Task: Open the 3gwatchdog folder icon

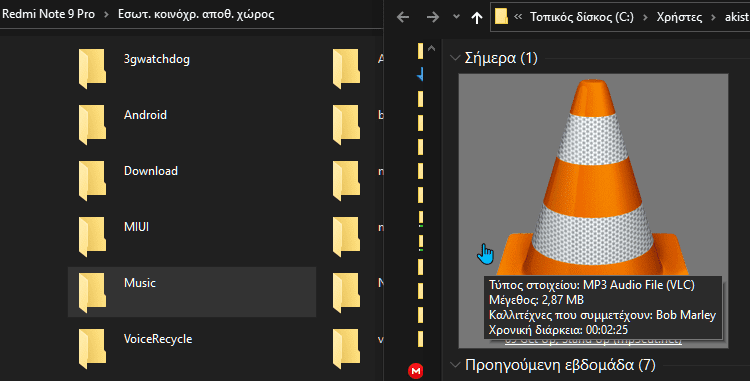Action: 92,68
